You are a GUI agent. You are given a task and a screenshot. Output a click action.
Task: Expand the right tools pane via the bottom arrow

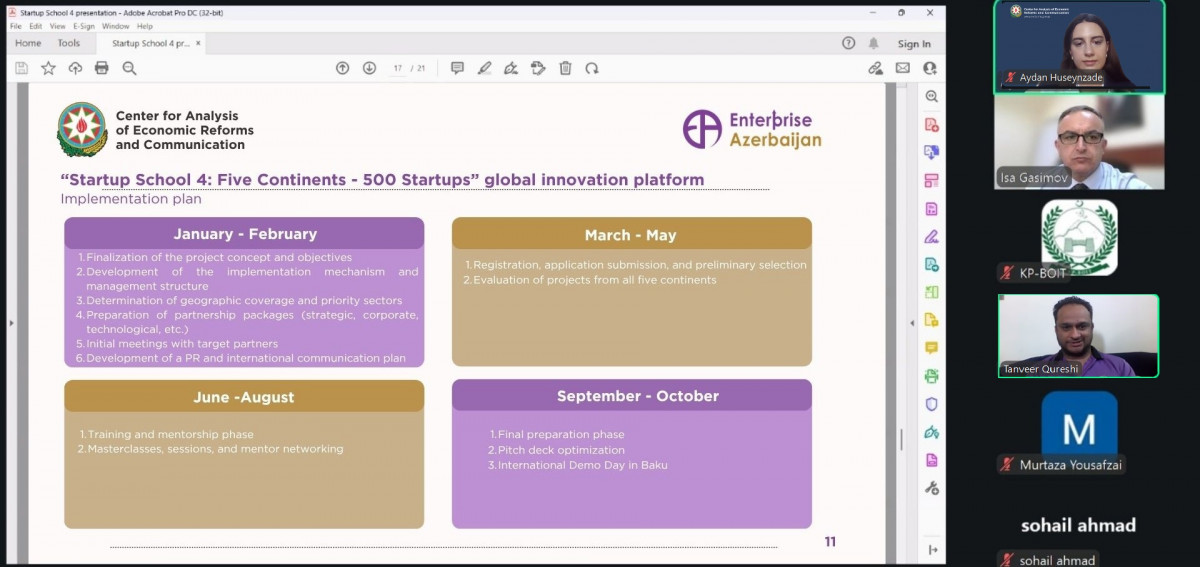pyautogui.click(x=931, y=549)
